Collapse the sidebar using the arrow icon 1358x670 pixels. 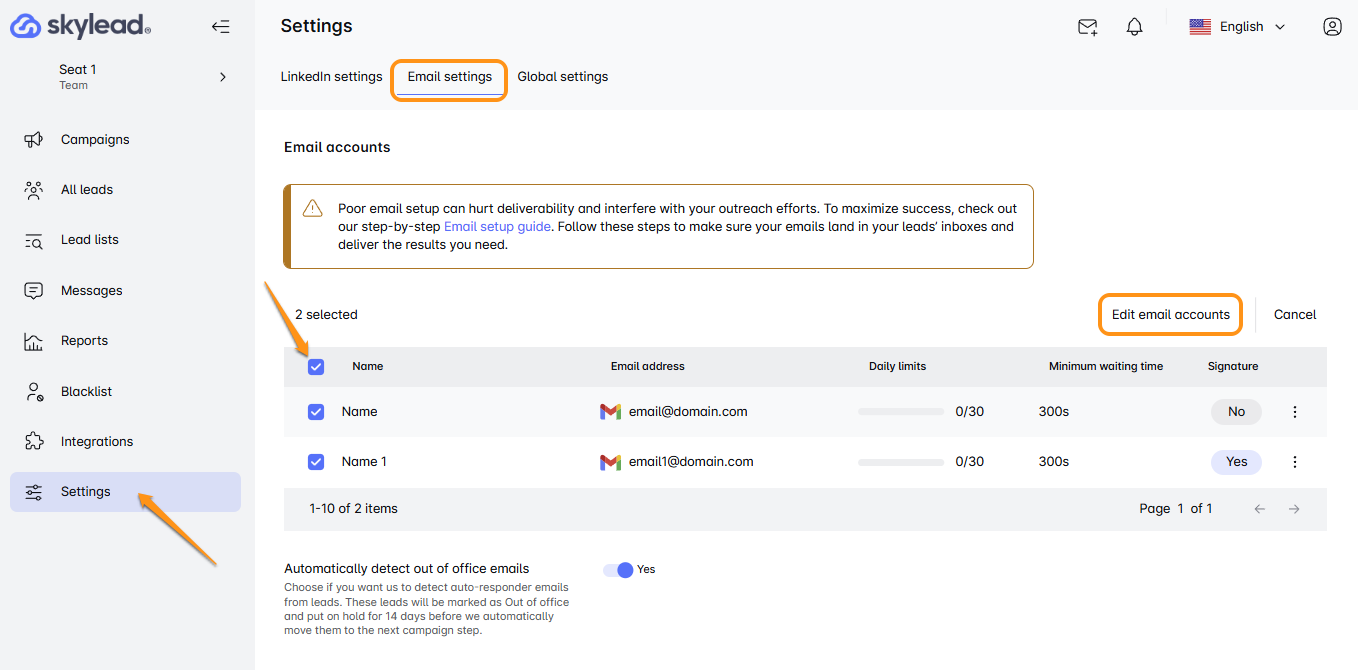[x=221, y=27]
